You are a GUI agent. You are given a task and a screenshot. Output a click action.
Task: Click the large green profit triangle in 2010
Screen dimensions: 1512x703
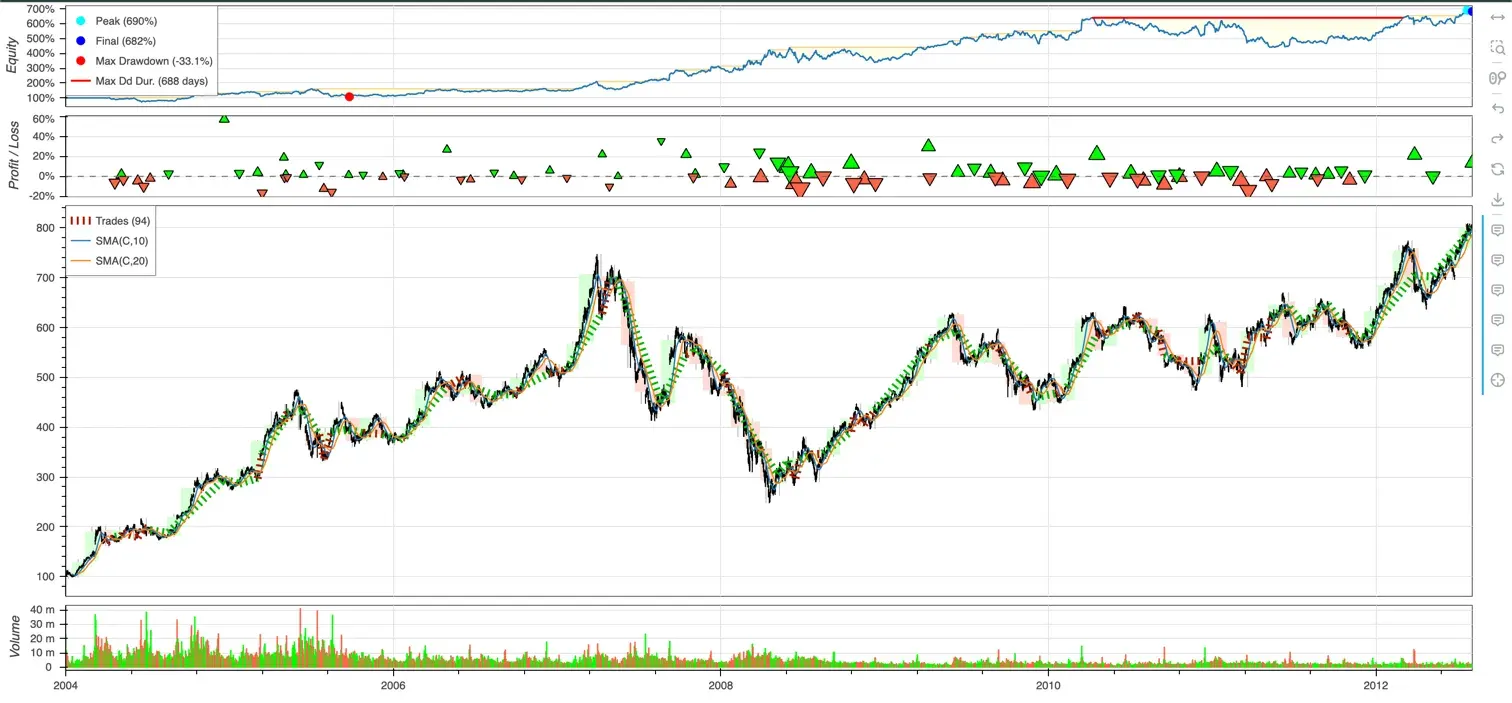[x=1097, y=153]
